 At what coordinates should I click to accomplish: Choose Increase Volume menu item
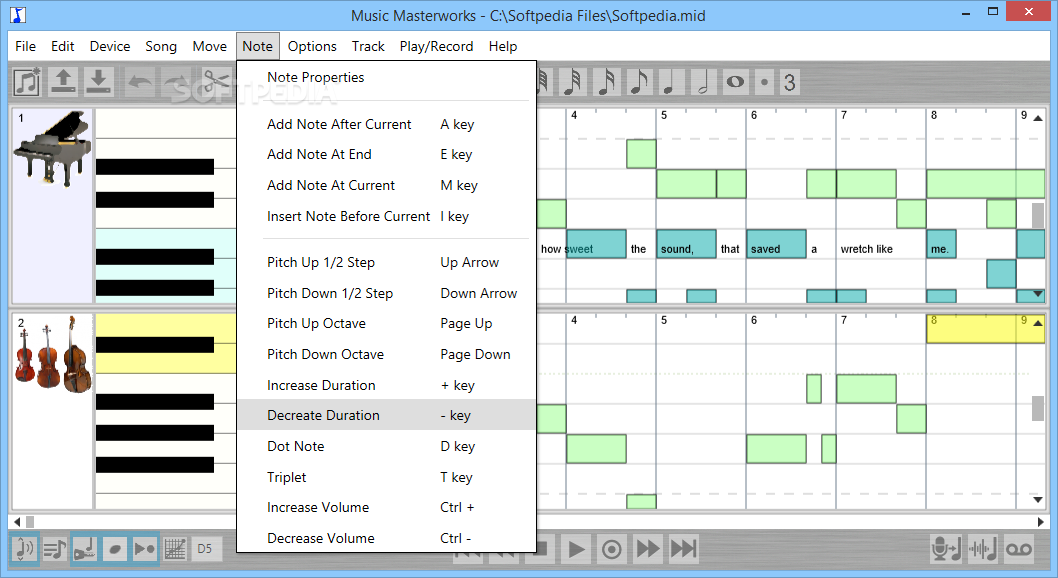click(x=387, y=508)
